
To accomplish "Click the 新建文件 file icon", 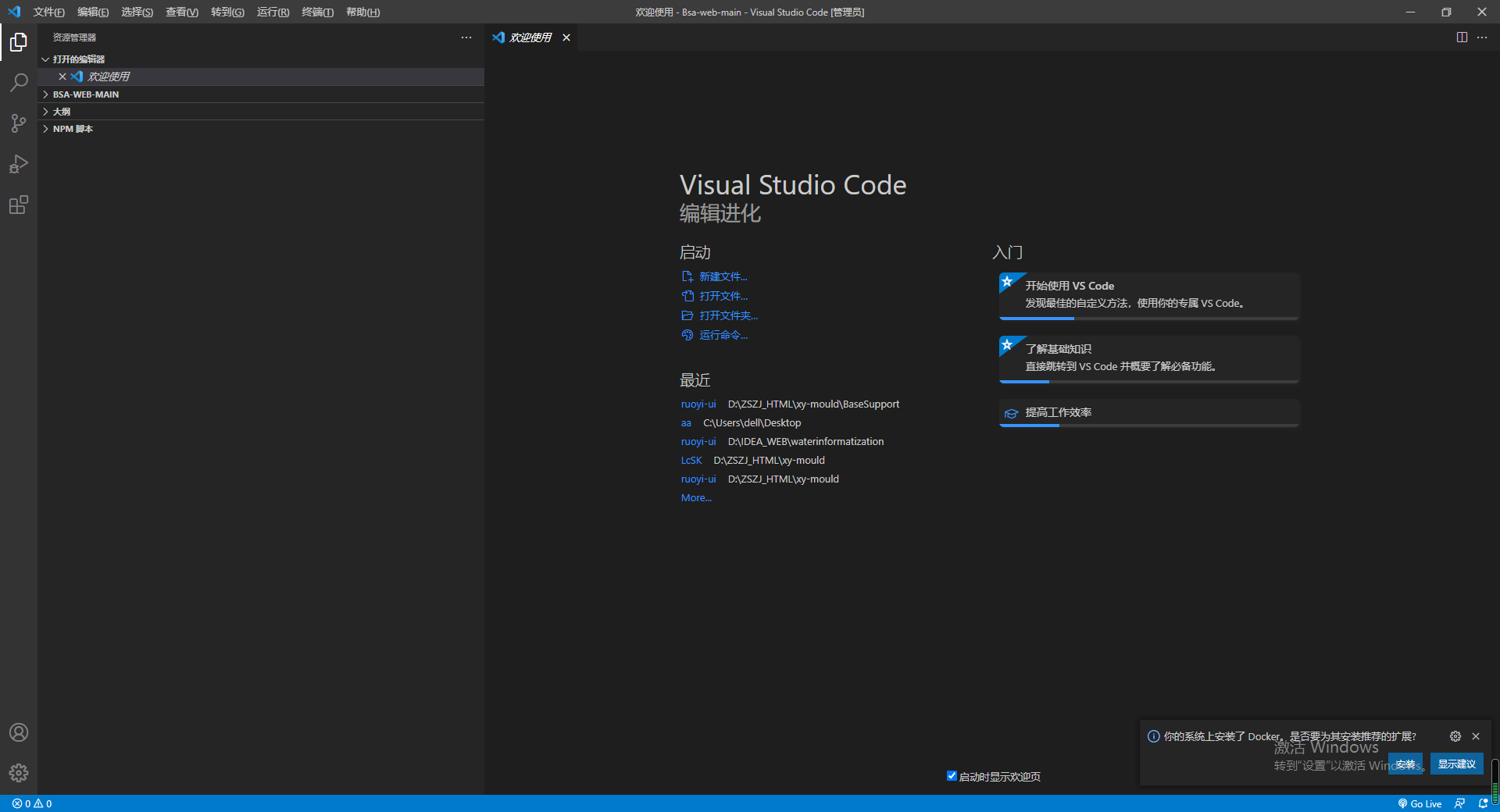I will [x=687, y=276].
